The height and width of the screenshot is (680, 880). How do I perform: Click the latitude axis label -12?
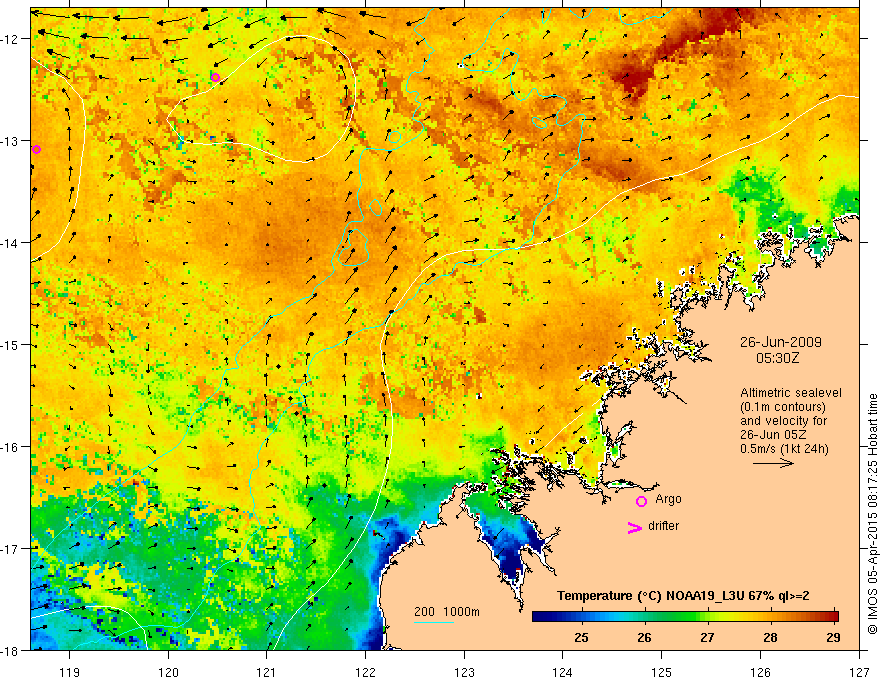click(x=10, y=39)
